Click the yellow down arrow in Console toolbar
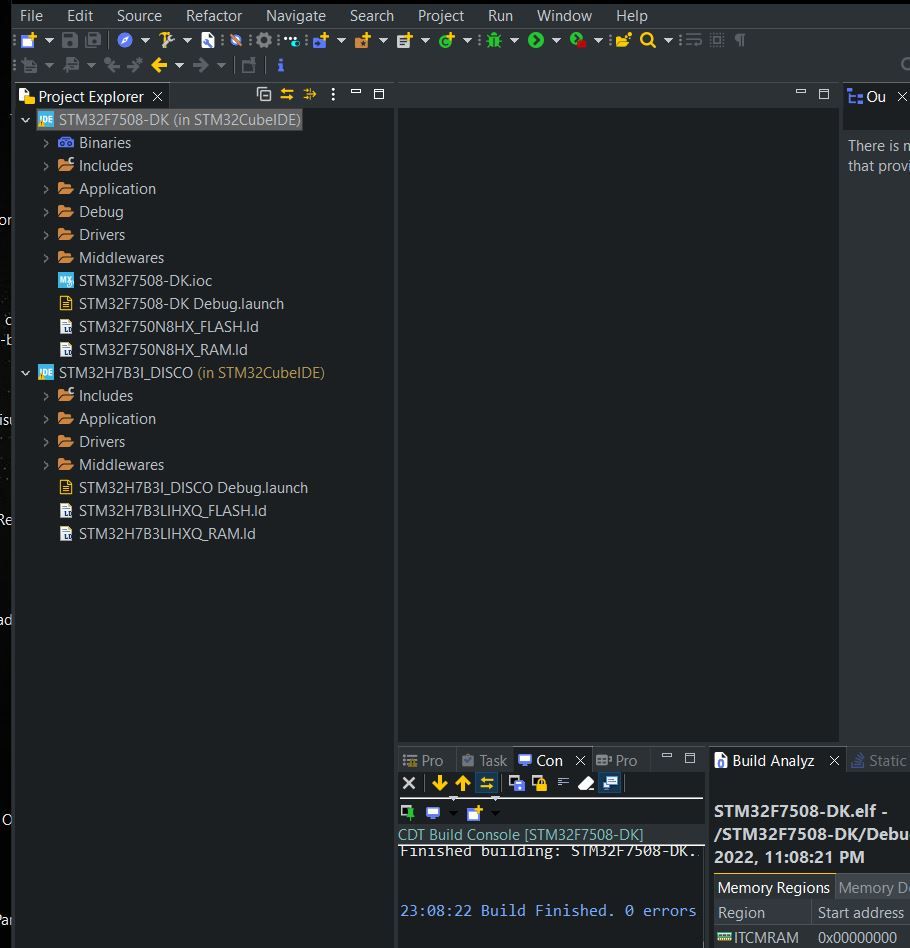Screen dimensions: 910x948 pos(440,784)
